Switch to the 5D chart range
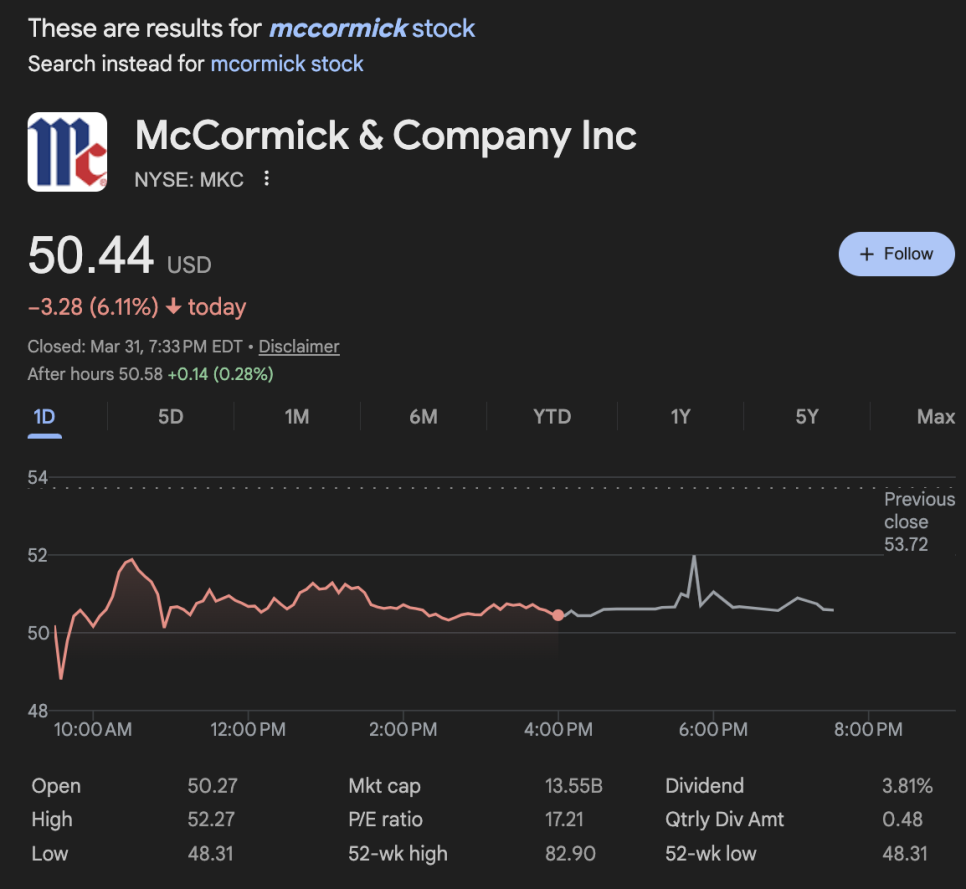Image resolution: width=966 pixels, height=889 pixels. pos(171,417)
